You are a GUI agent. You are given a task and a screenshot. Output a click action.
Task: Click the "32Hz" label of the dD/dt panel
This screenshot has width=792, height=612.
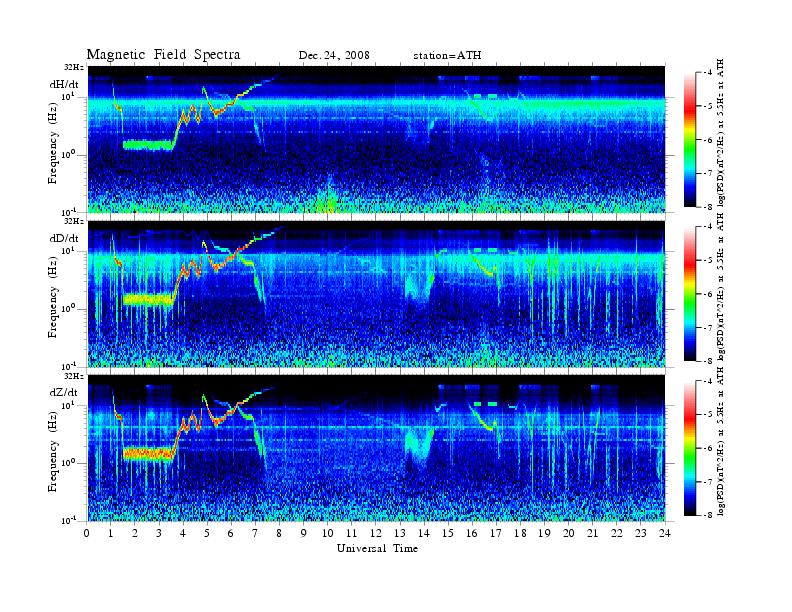[74, 221]
